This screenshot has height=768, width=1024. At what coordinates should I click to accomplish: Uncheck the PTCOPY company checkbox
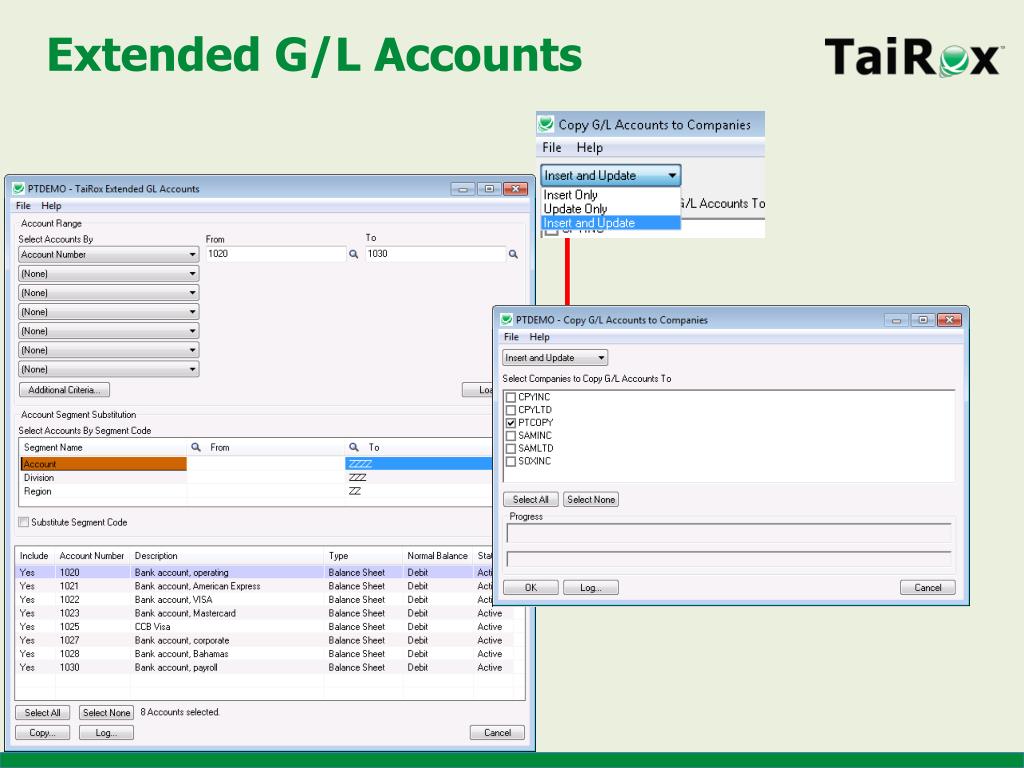511,423
